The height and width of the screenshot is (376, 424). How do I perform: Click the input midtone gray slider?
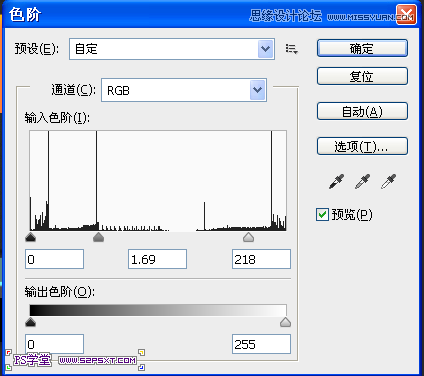[x=98, y=237]
